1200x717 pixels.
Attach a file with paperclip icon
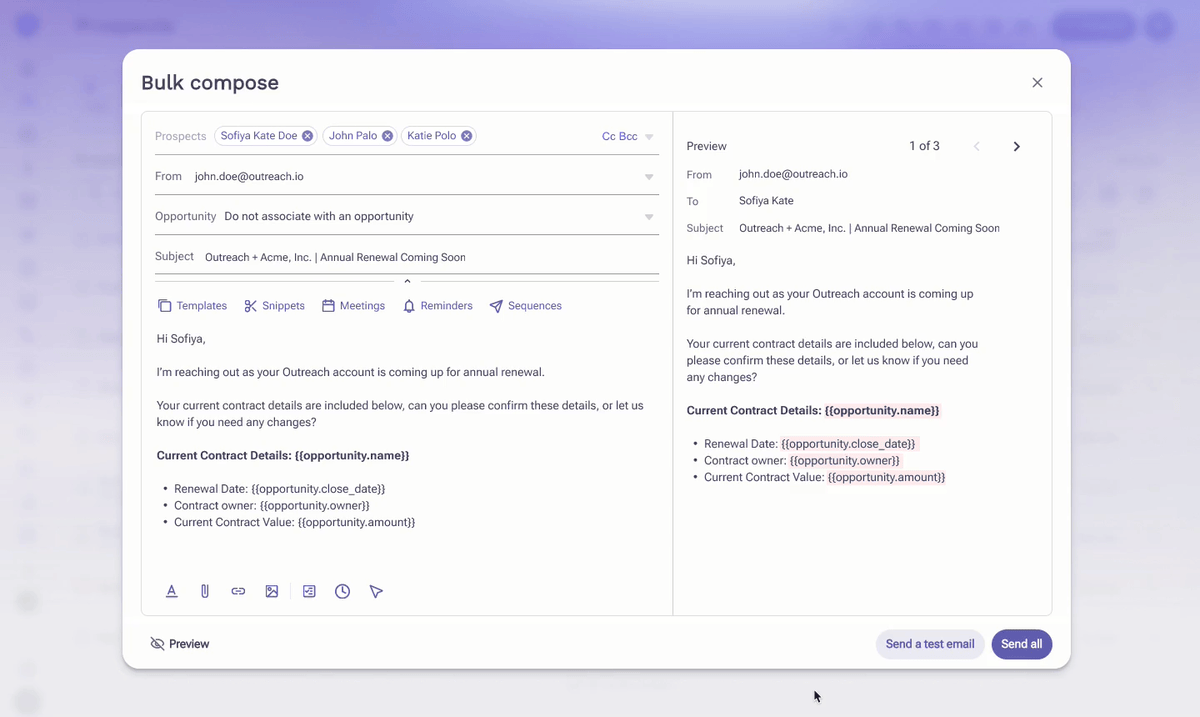(205, 591)
